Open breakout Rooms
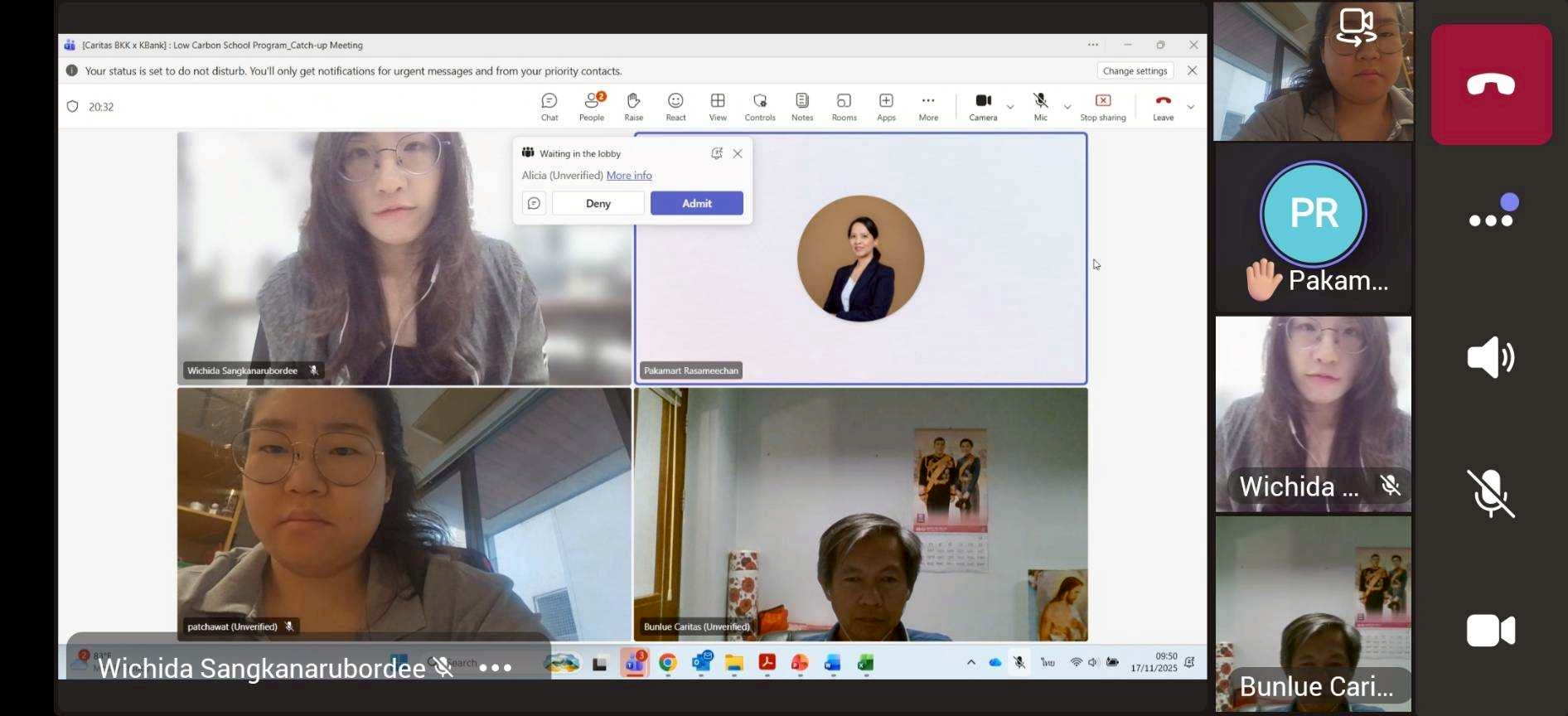The image size is (1568, 716). tap(844, 106)
